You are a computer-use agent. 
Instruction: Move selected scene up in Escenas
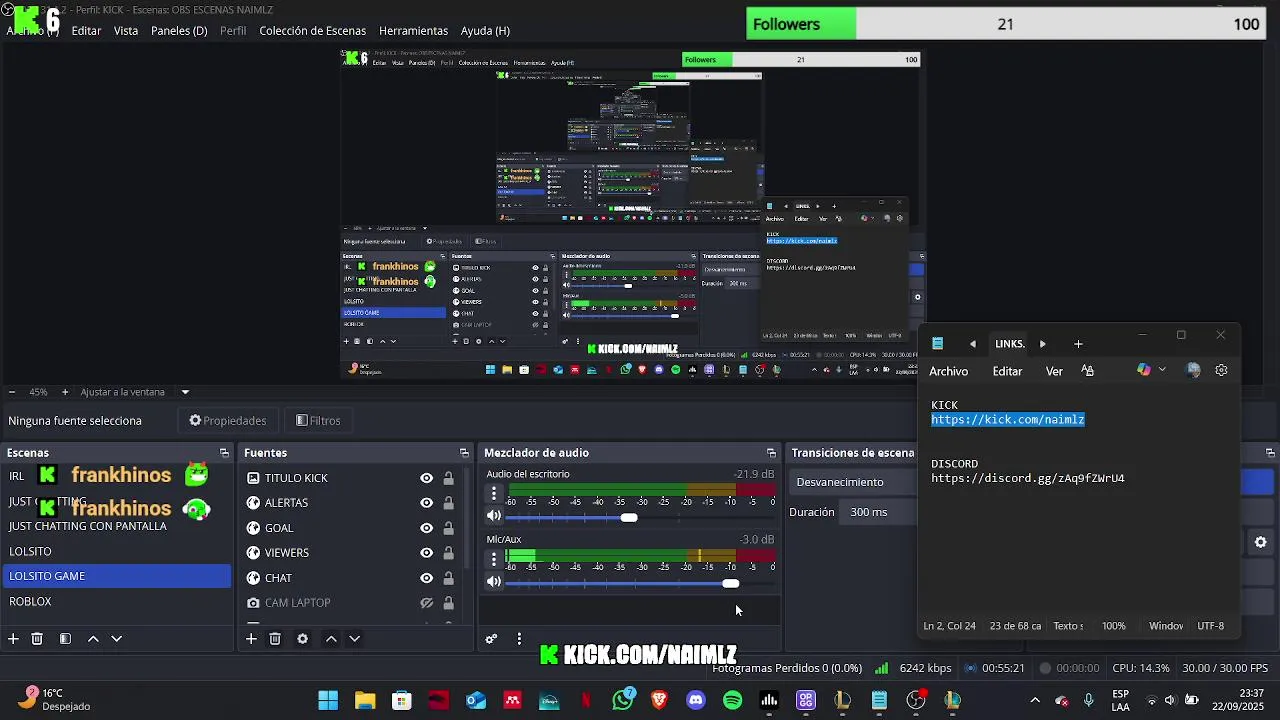pos(93,639)
